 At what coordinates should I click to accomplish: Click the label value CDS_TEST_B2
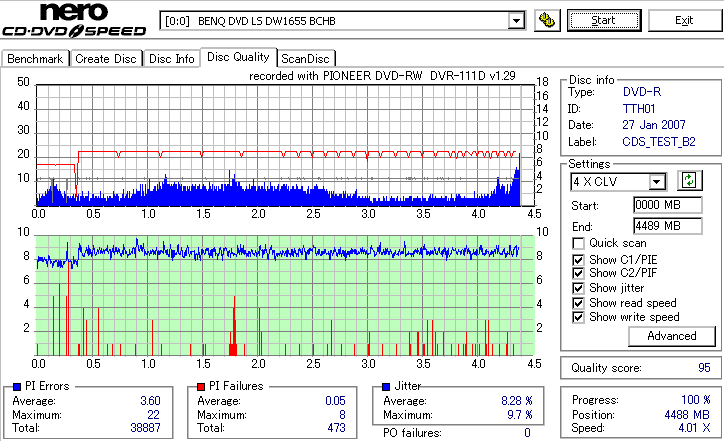click(659, 142)
